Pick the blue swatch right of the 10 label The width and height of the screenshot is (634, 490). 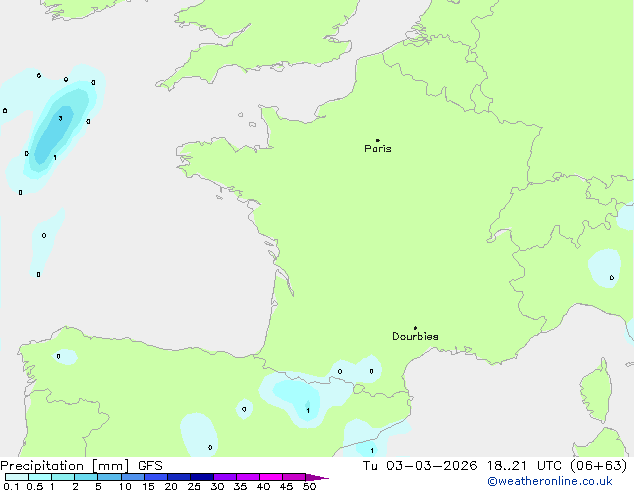pyautogui.click(x=132, y=477)
